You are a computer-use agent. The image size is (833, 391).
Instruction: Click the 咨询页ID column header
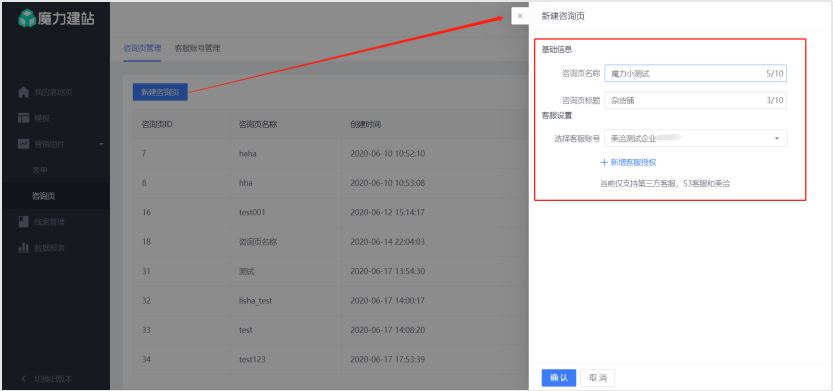point(157,125)
